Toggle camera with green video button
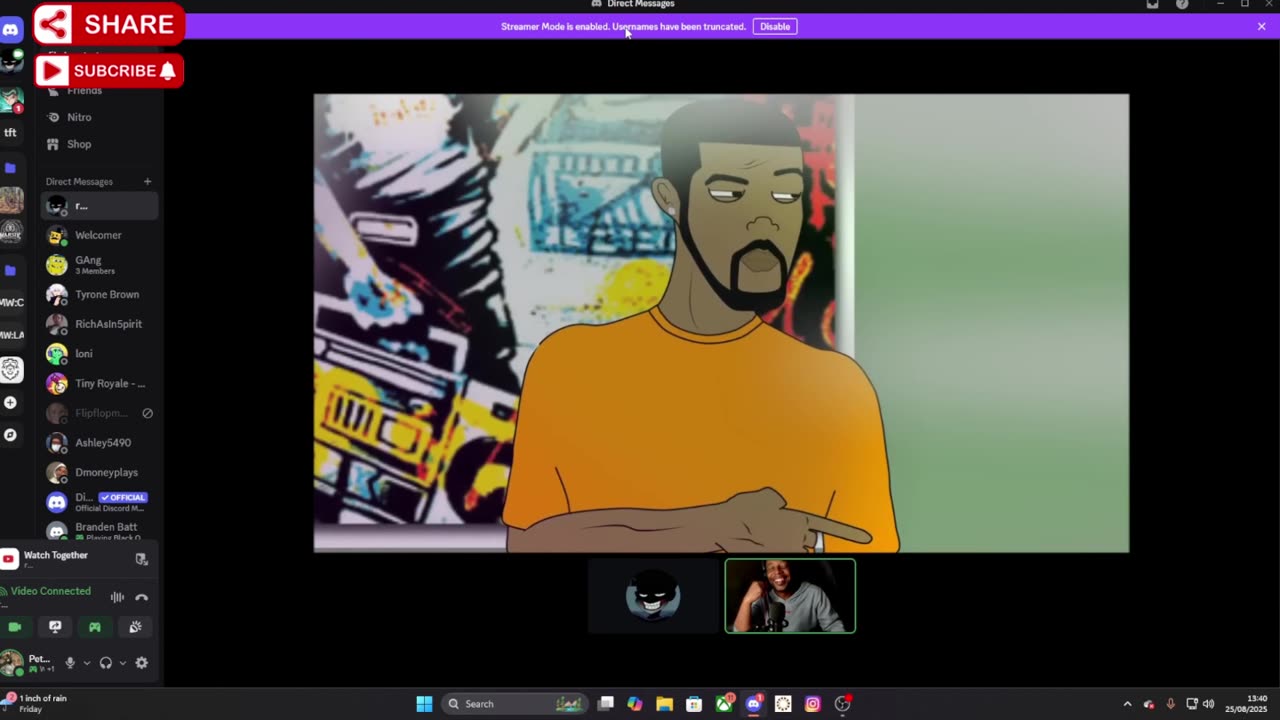The image size is (1280, 720). coord(15,627)
